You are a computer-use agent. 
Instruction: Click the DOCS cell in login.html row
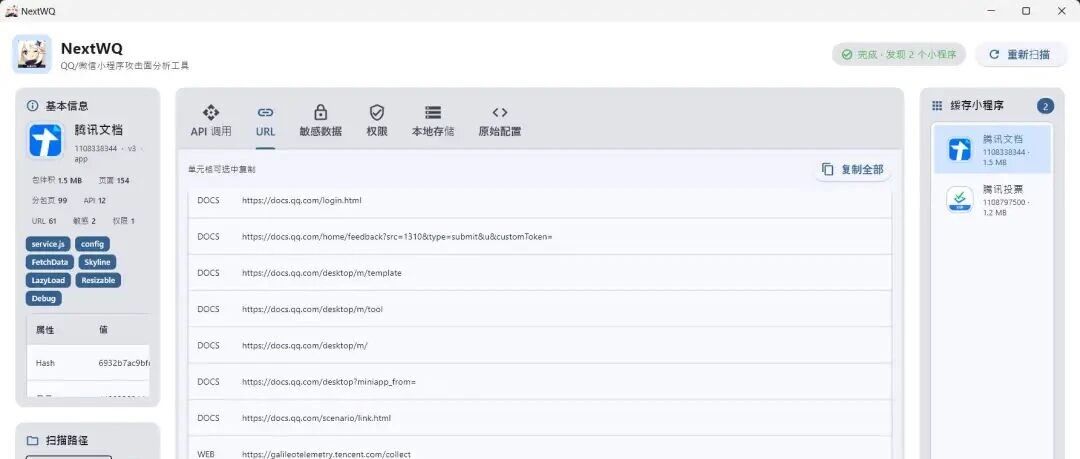[x=208, y=201]
